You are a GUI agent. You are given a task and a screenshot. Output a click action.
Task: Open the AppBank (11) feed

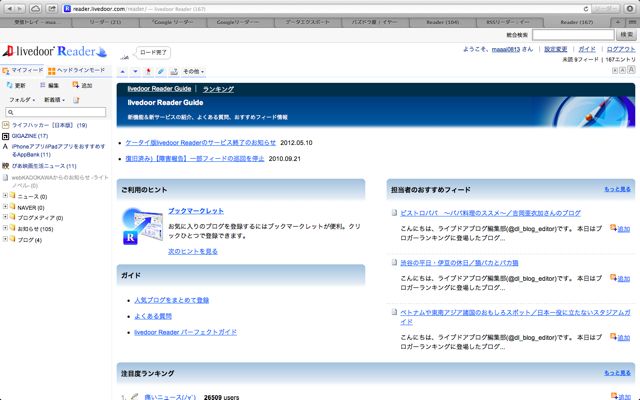pyautogui.click(x=58, y=150)
